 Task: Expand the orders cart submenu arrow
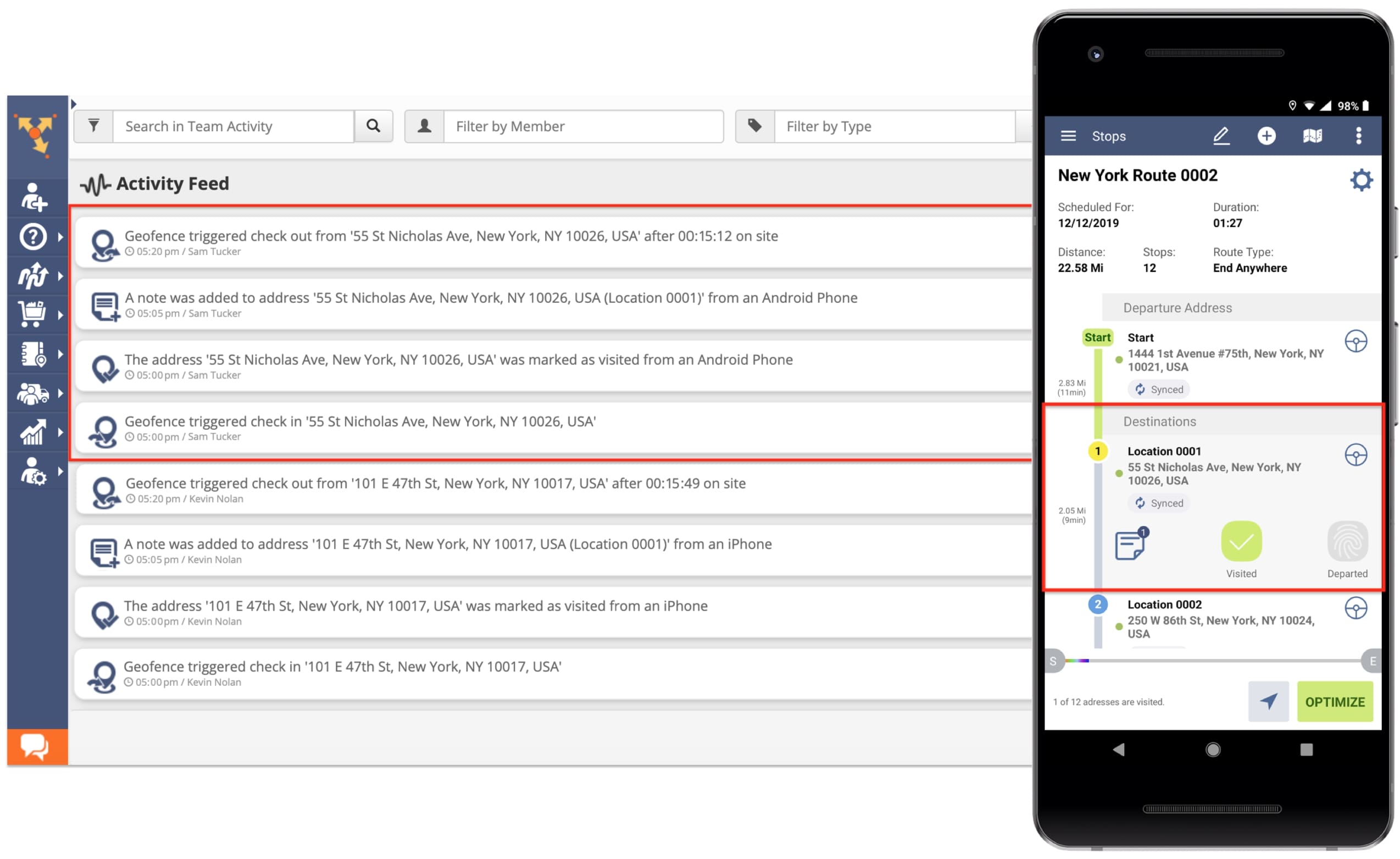pos(60,315)
